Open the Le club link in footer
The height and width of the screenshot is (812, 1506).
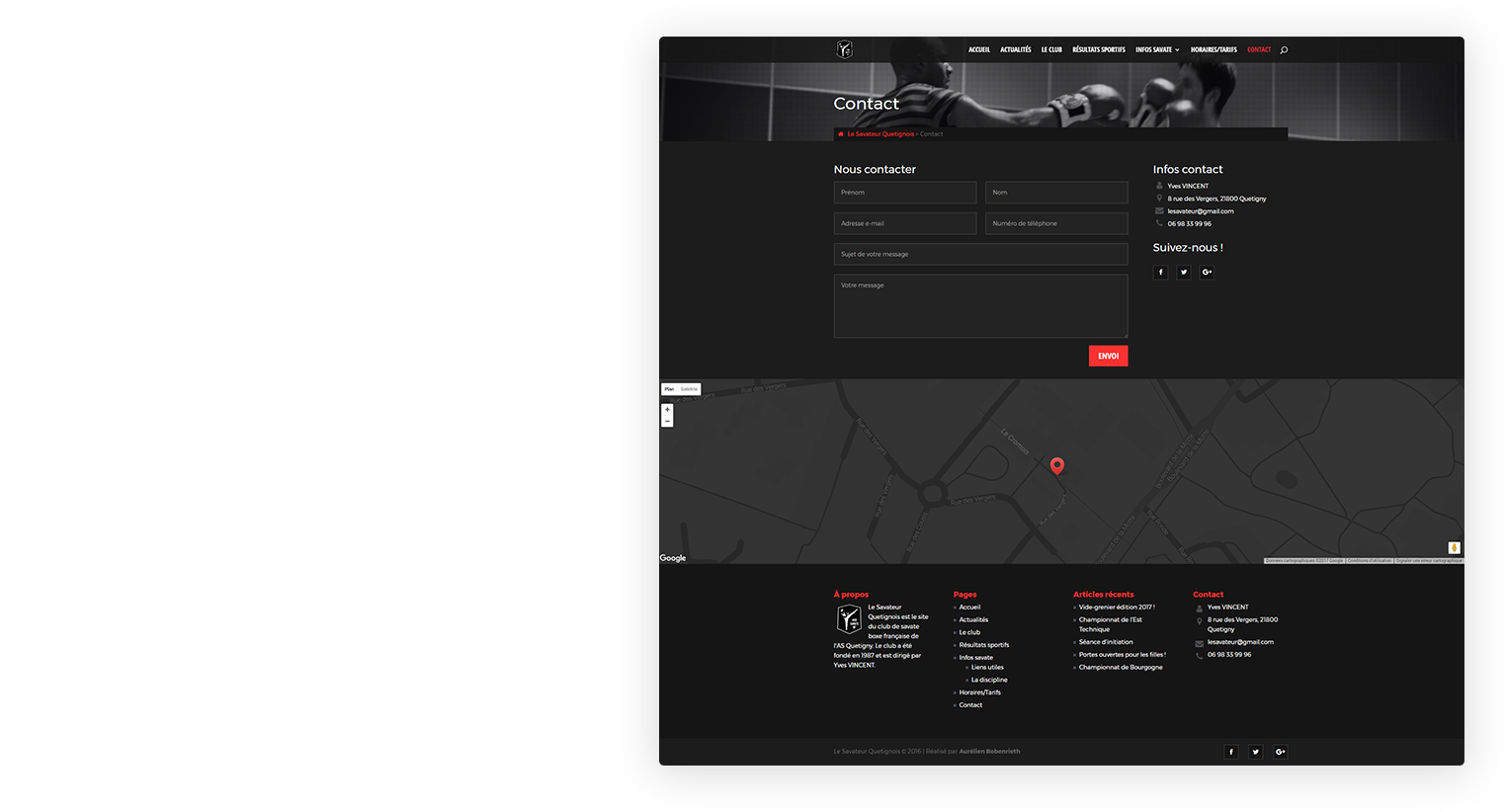pos(969,632)
